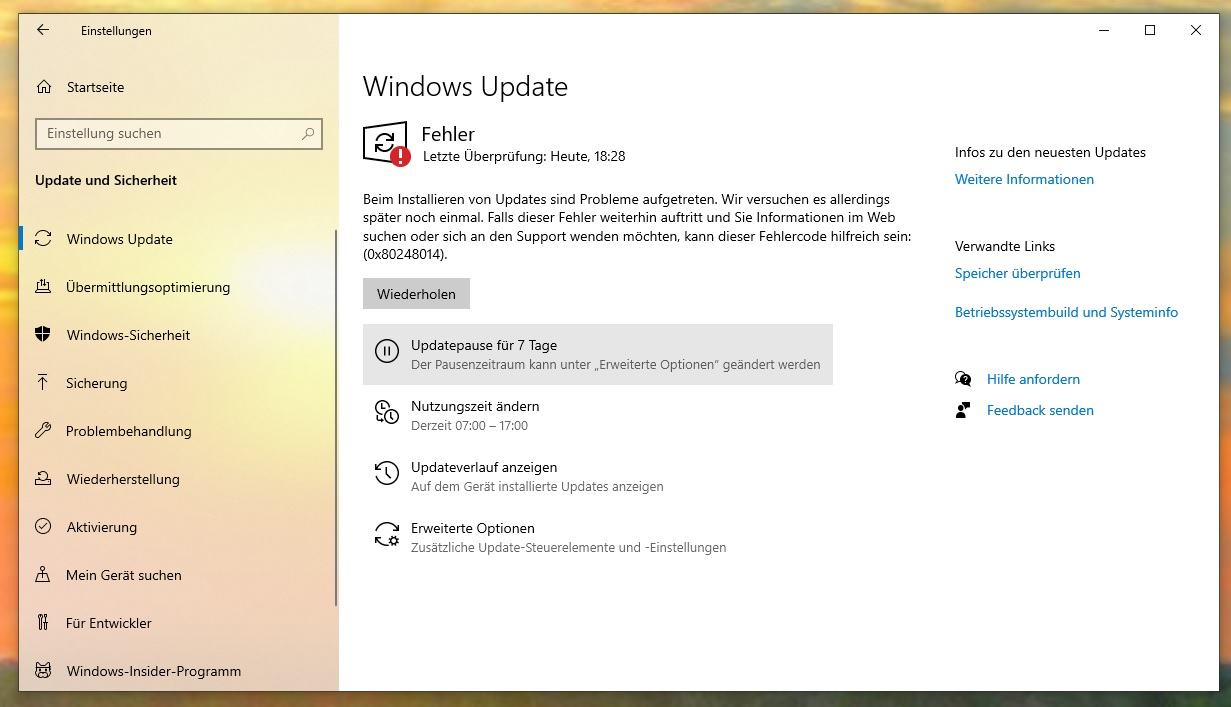Select Wiederherstellung in sidebar
The height and width of the screenshot is (707, 1231).
[178, 479]
